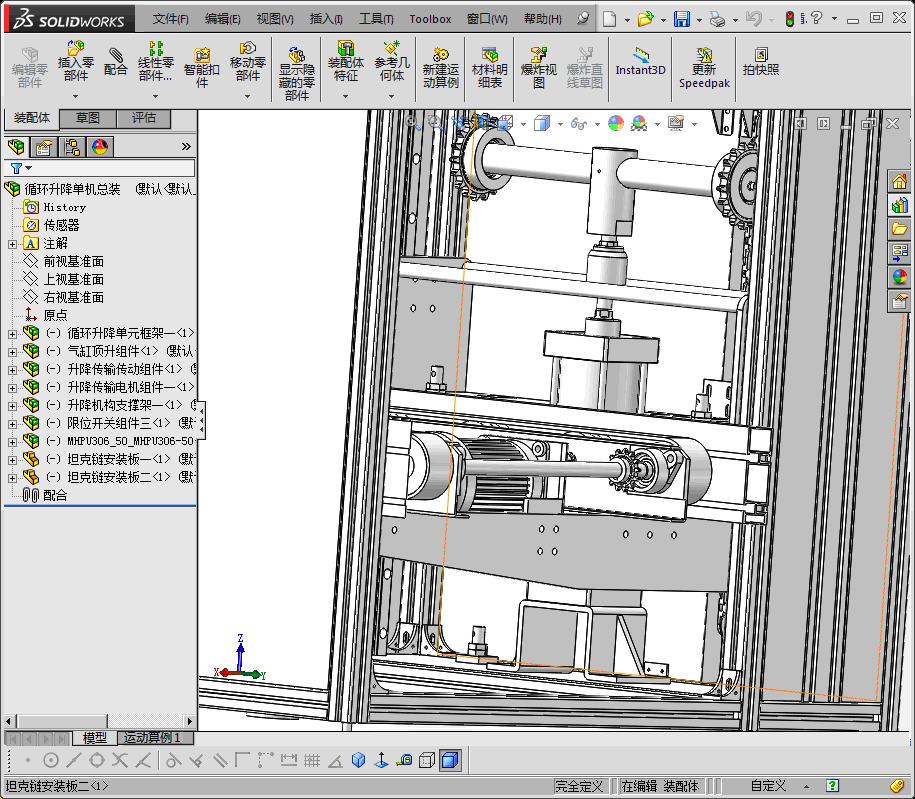Screen dimensions: 915x799
Task: Select 前视基准面 (Front Plane) in the feature tree
Action: tap(73, 261)
